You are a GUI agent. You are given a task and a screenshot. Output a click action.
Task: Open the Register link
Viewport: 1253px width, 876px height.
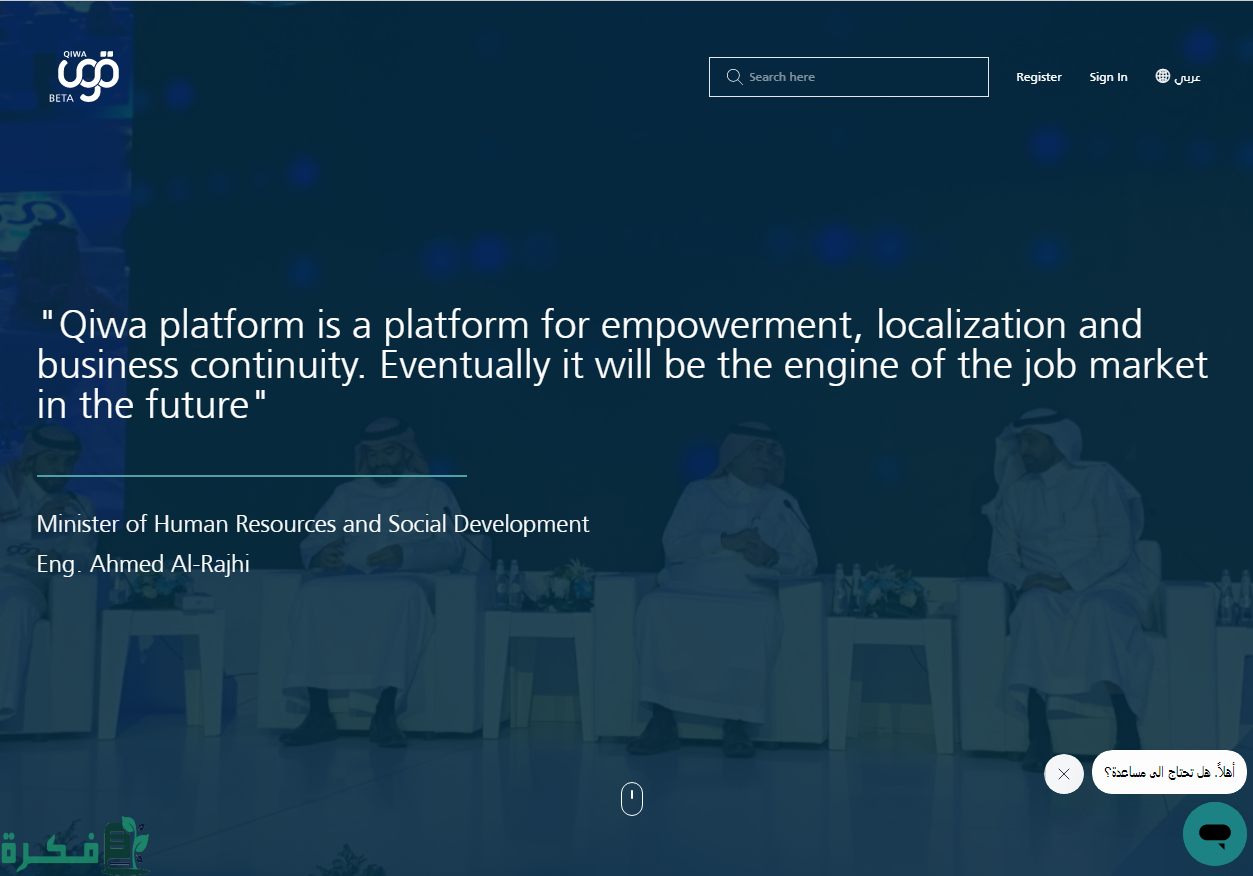1039,77
